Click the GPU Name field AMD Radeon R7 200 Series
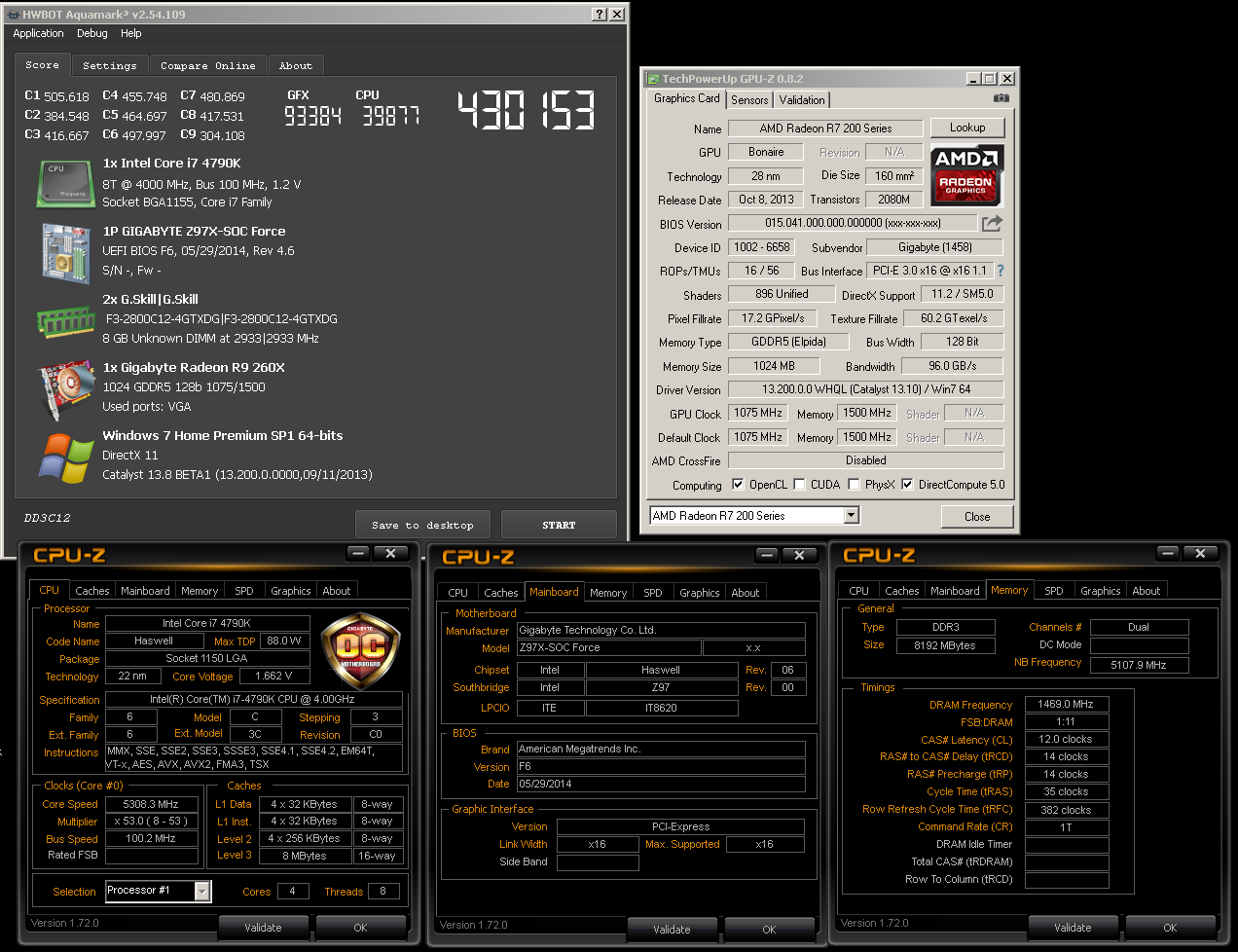 pyautogui.click(x=825, y=128)
